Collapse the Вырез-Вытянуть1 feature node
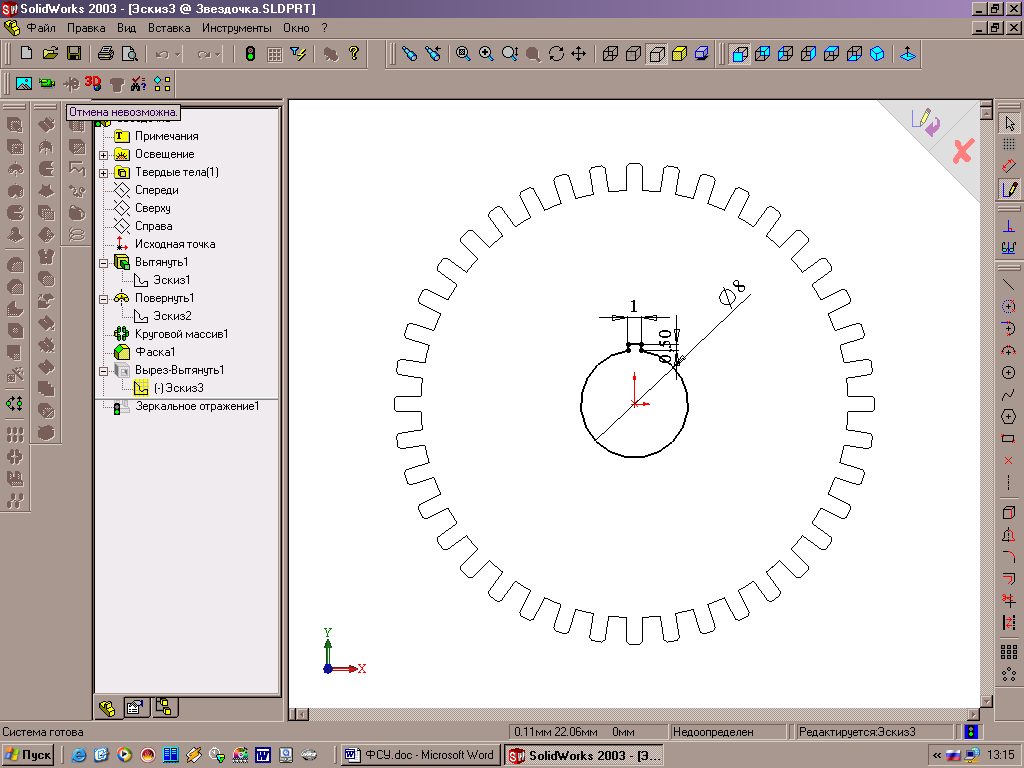The height and width of the screenshot is (768, 1024). coord(103,370)
